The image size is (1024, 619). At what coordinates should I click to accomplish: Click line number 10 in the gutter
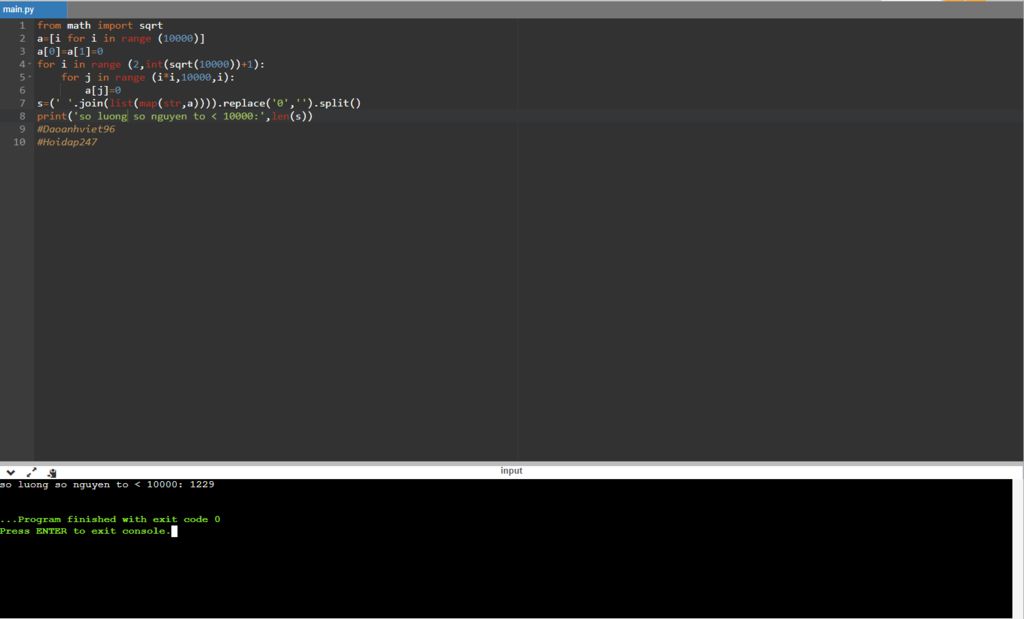pos(20,142)
